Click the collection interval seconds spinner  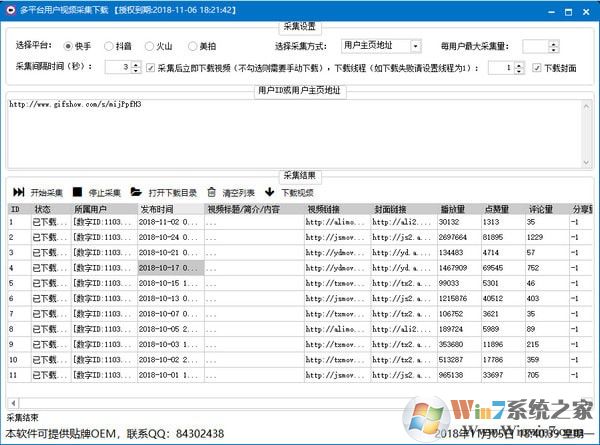pyautogui.click(x=135, y=67)
